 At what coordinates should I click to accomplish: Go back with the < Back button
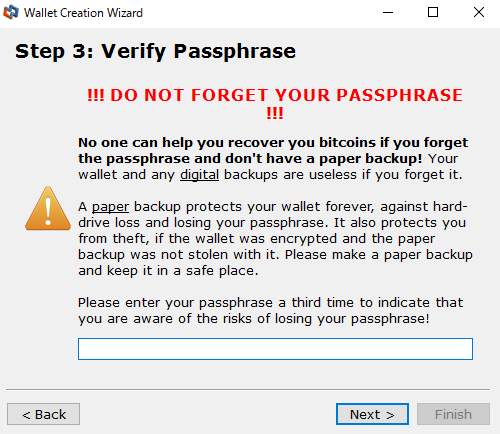43,414
